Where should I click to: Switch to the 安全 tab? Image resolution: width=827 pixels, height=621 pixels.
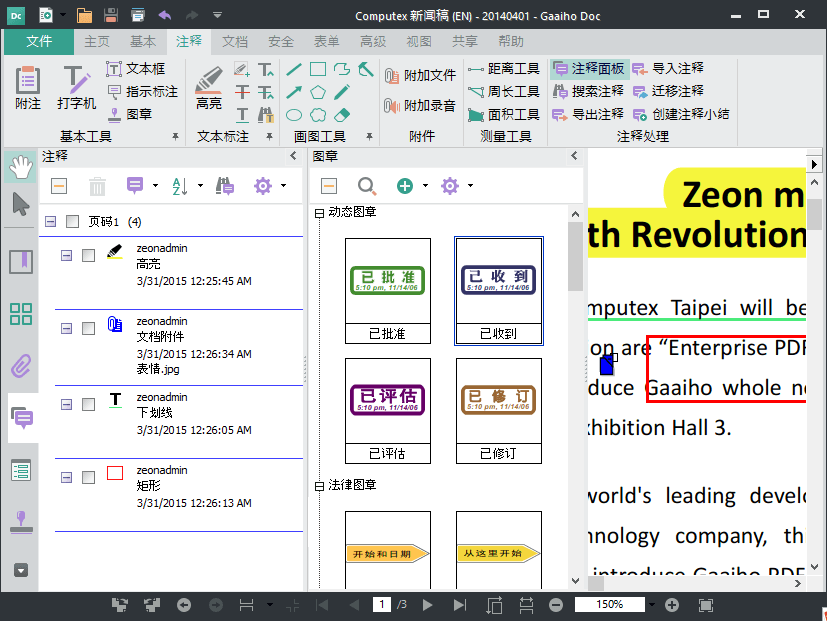(281, 42)
